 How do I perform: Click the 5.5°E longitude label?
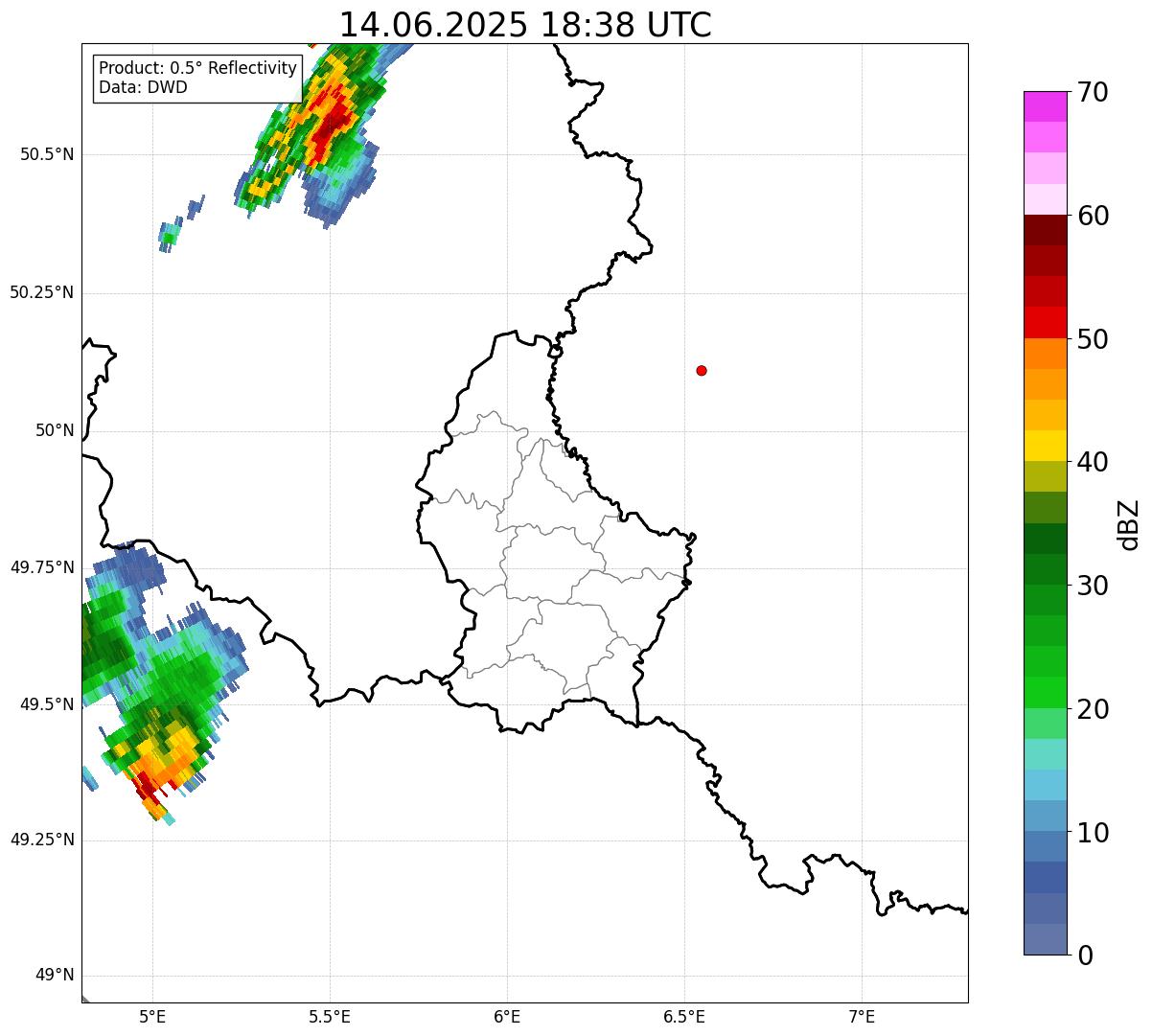(x=330, y=1016)
